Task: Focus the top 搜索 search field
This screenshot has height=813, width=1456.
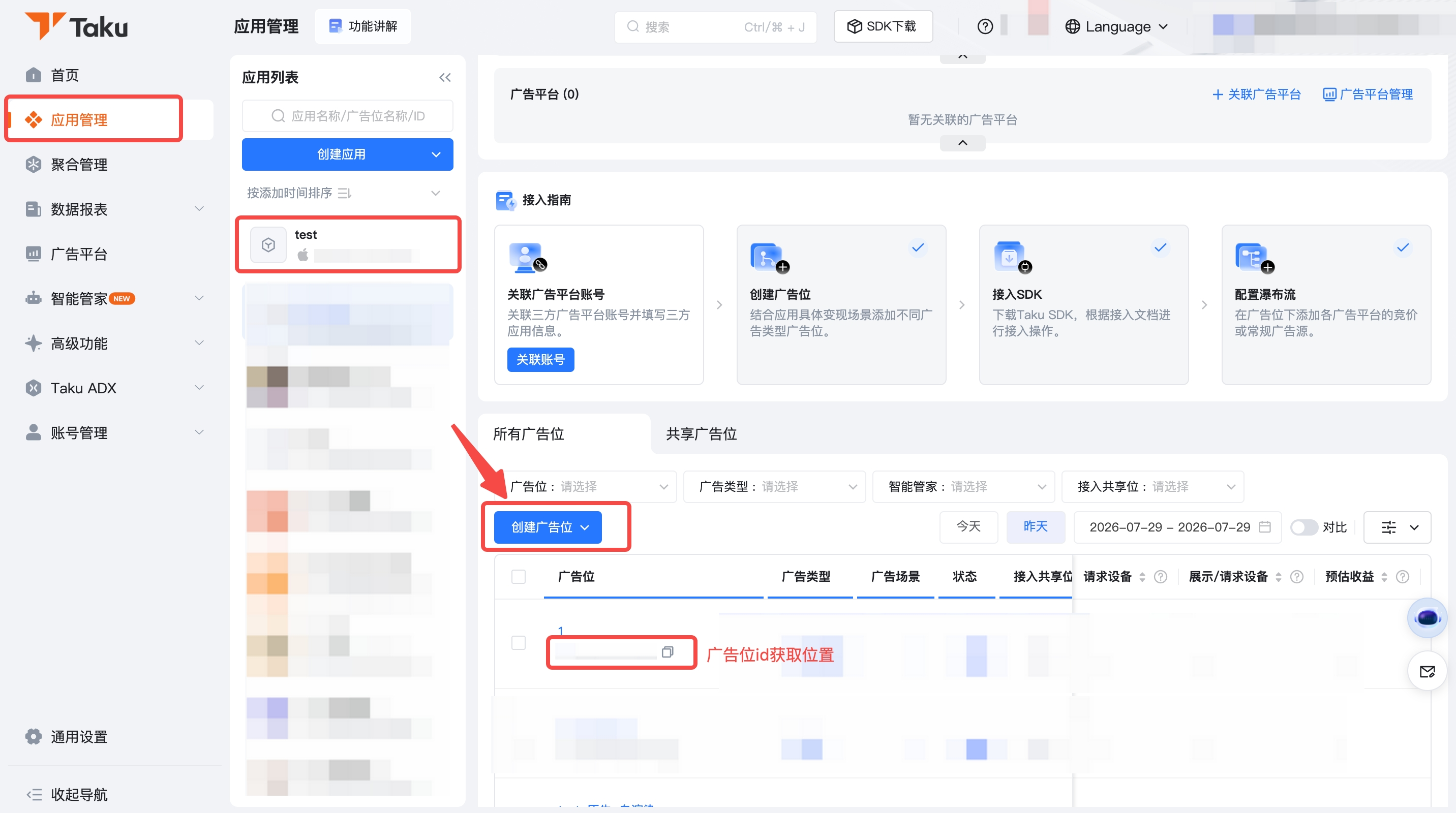Action: (x=715, y=26)
